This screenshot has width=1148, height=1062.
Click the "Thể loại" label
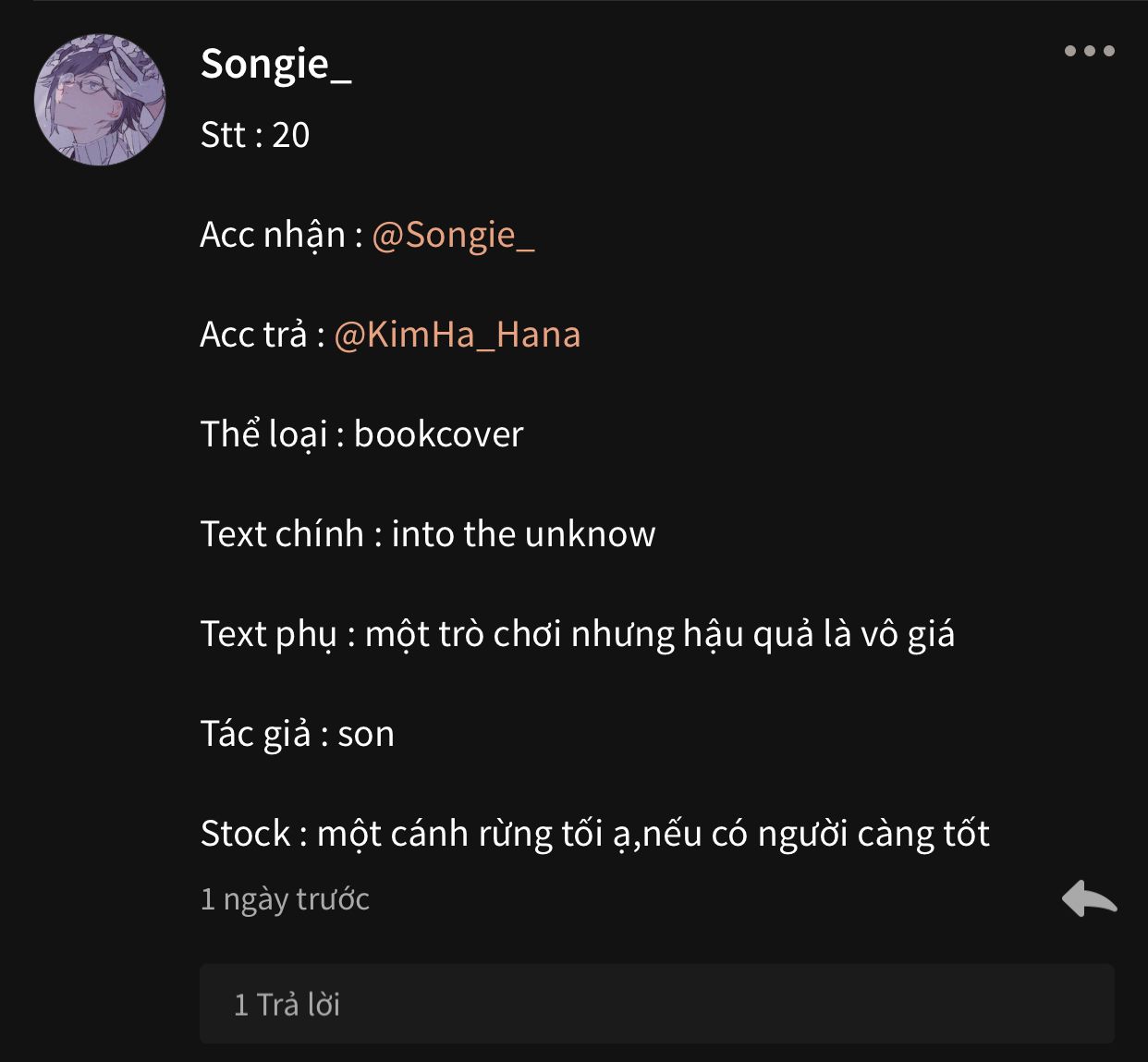point(263,434)
